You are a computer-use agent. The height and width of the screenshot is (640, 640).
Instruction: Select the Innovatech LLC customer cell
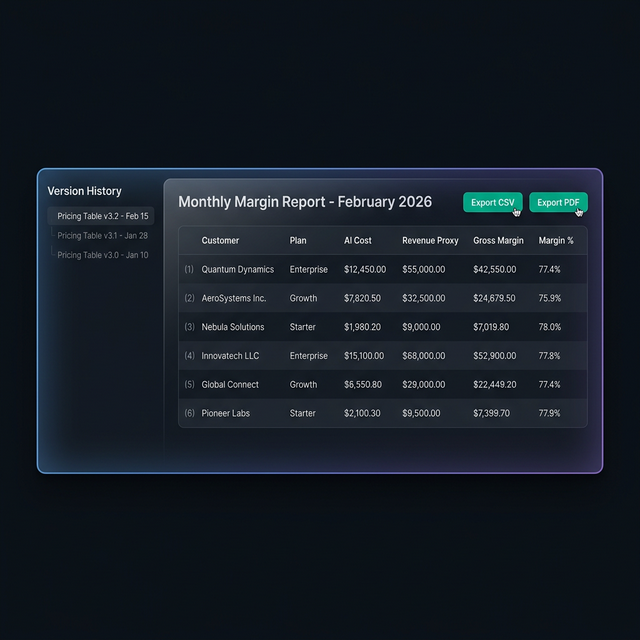[x=230, y=356]
